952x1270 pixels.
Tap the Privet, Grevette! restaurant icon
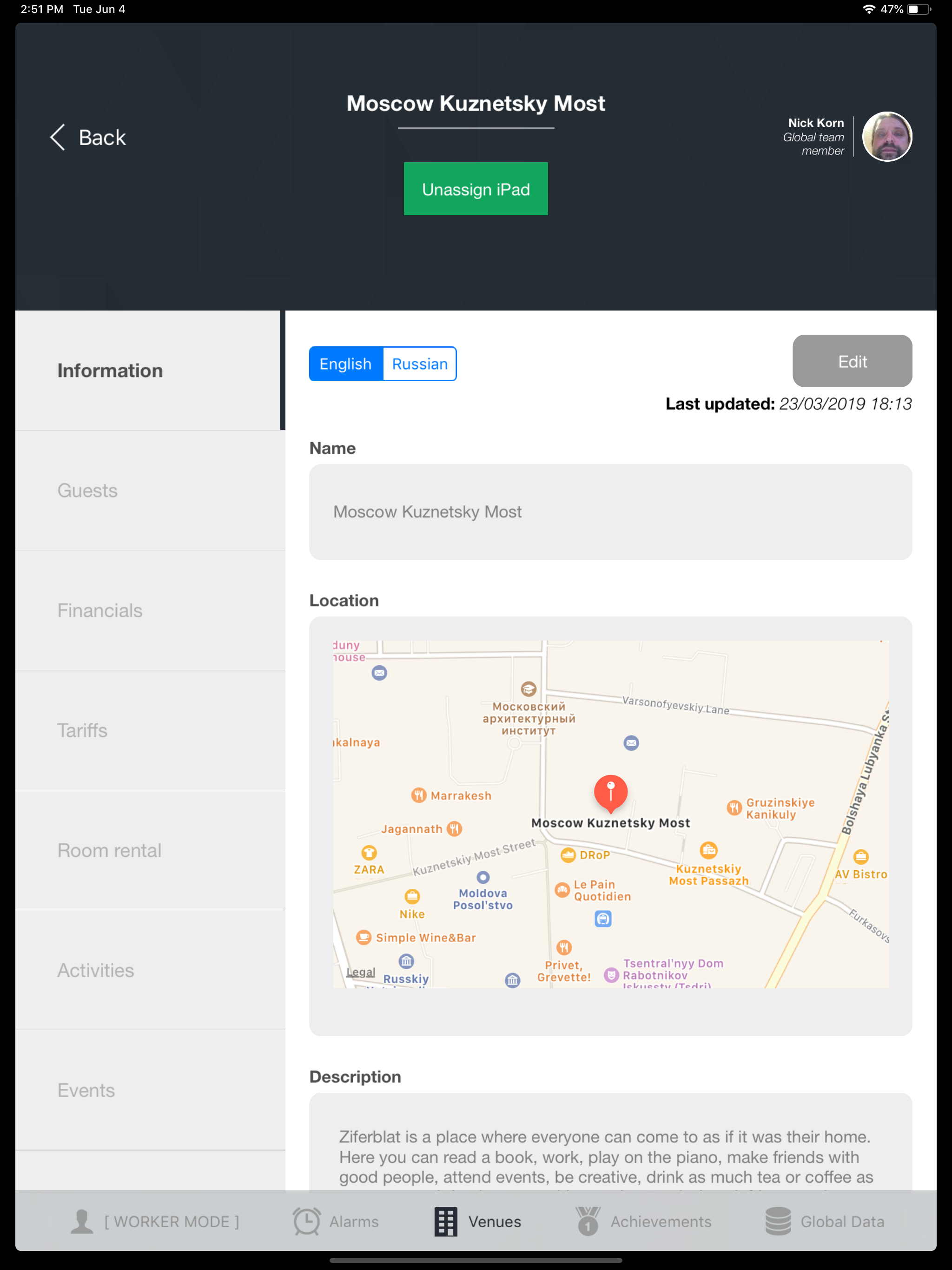(x=564, y=947)
